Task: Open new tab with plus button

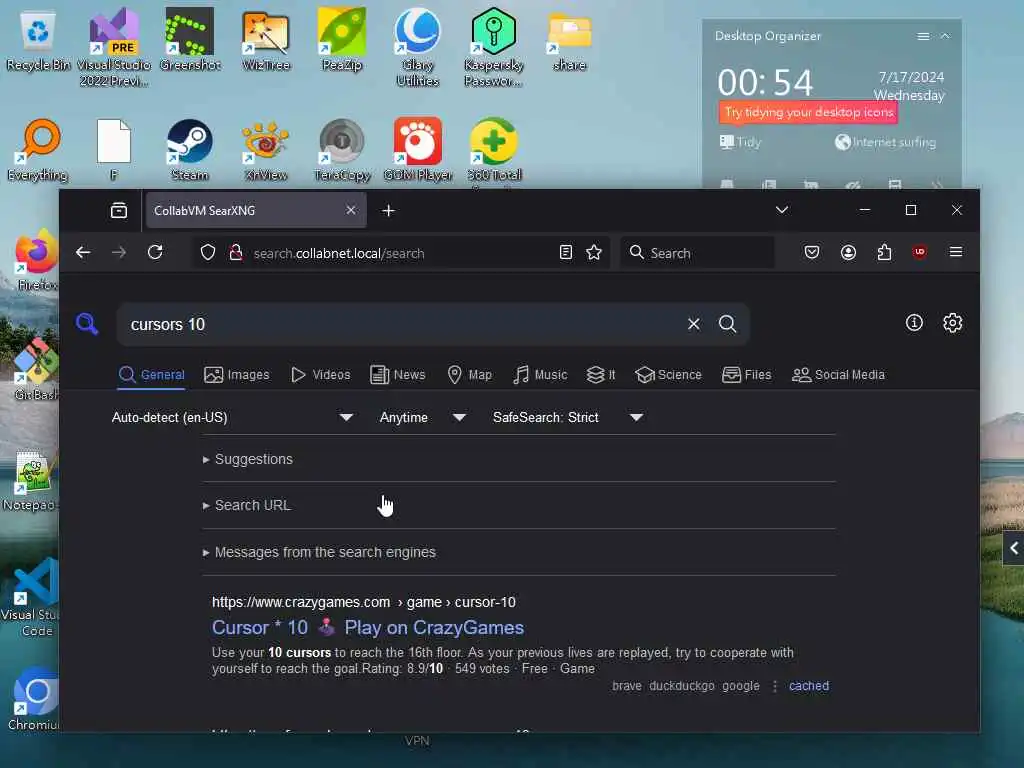Action: 388,210
